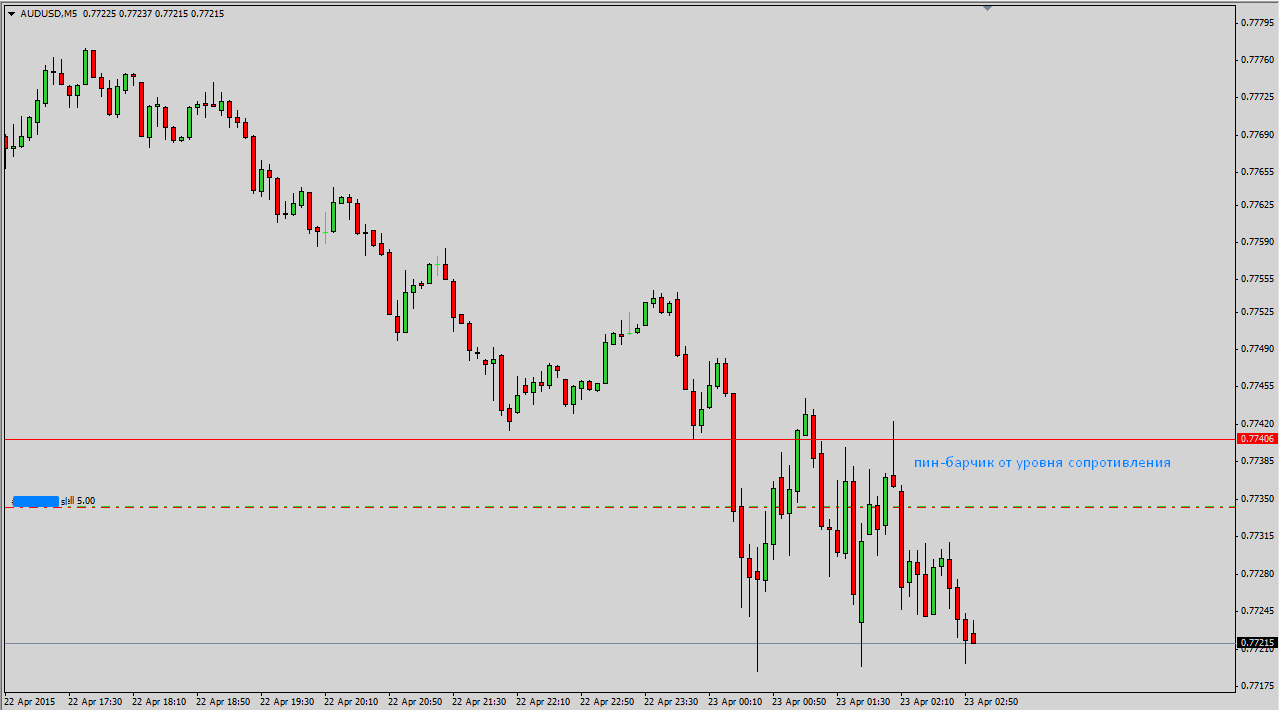Click price scale value 0.77490
This screenshot has height=710, width=1279.
tap(1257, 349)
